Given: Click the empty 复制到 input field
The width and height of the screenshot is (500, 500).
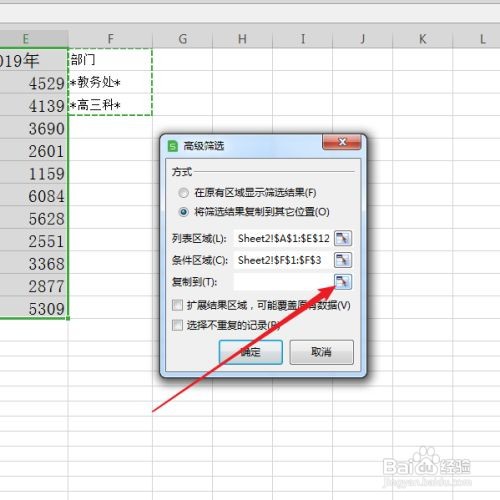Looking at the screenshot, I should (283, 282).
